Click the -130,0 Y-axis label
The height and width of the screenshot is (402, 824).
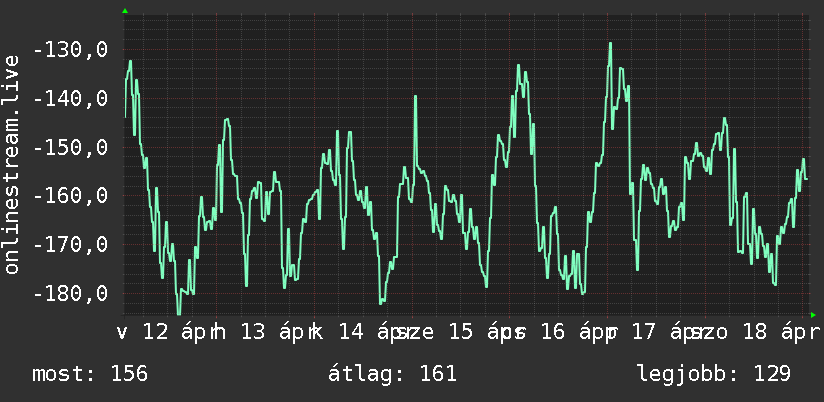70,50
